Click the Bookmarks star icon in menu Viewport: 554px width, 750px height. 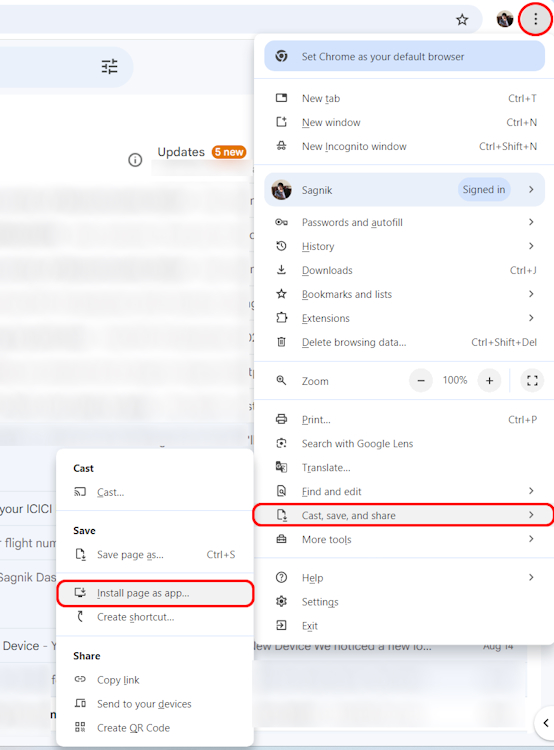281,294
